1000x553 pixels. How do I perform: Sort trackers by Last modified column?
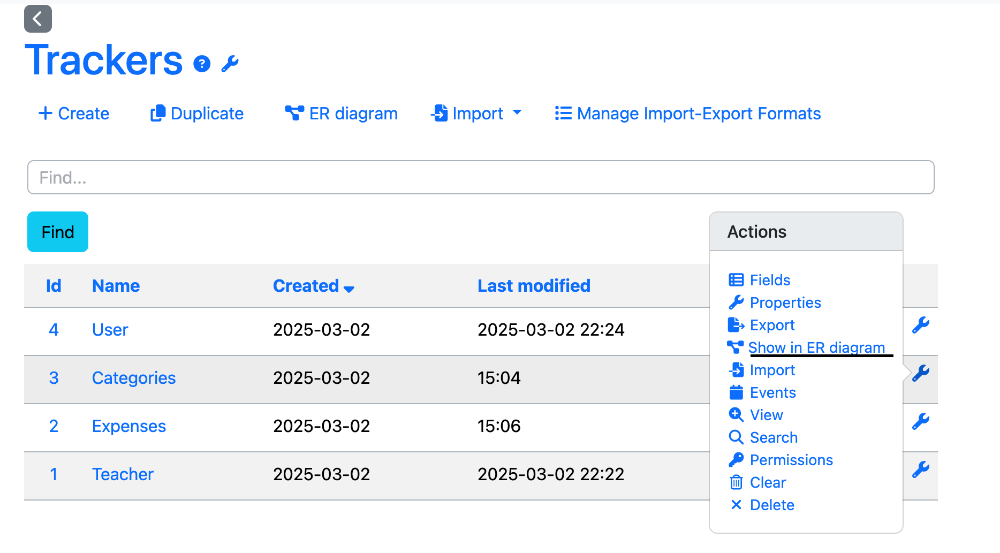(x=534, y=286)
